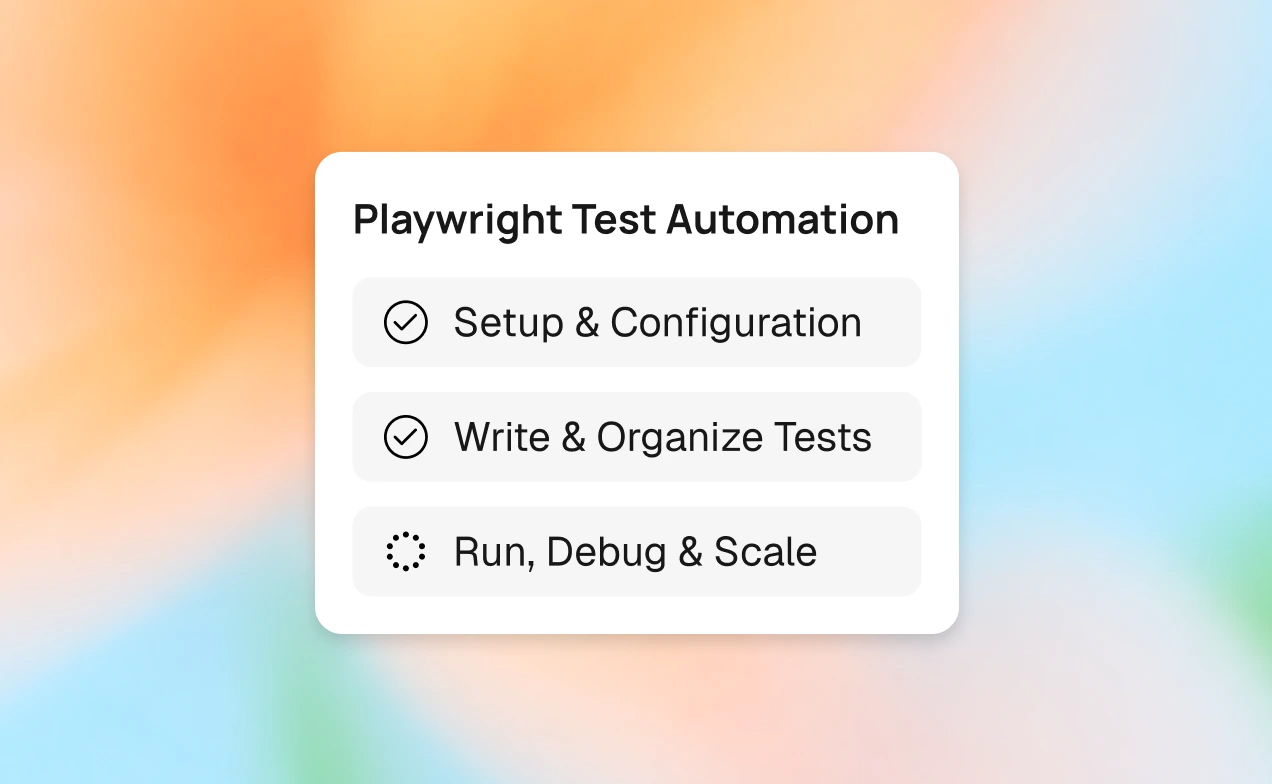Click the "Write & Organize Tests" text label
The width and height of the screenshot is (1272, 784).
[x=662, y=437]
